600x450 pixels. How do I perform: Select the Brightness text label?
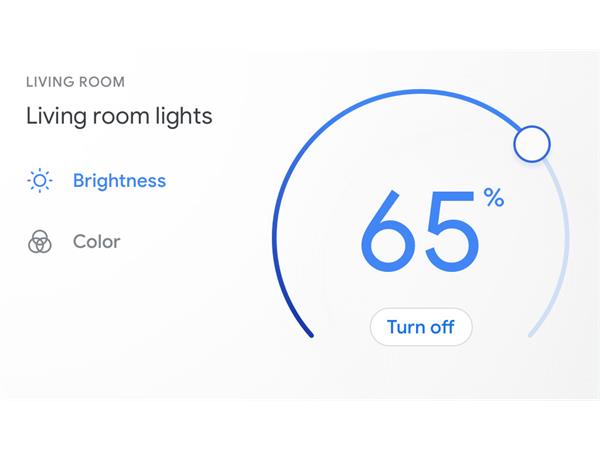pyautogui.click(x=119, y=181)
